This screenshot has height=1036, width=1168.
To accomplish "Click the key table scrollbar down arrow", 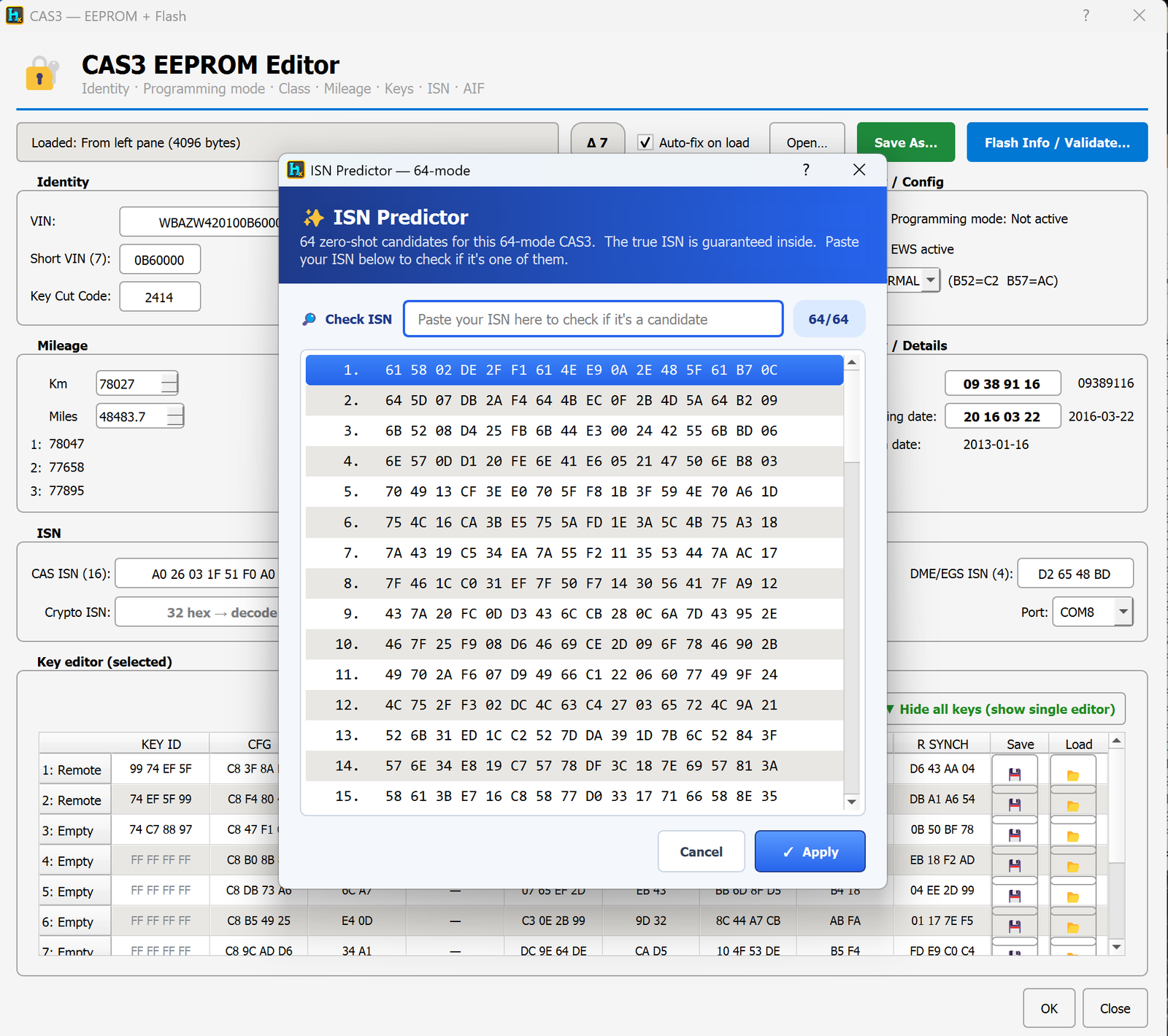I will pos(1116,947).
